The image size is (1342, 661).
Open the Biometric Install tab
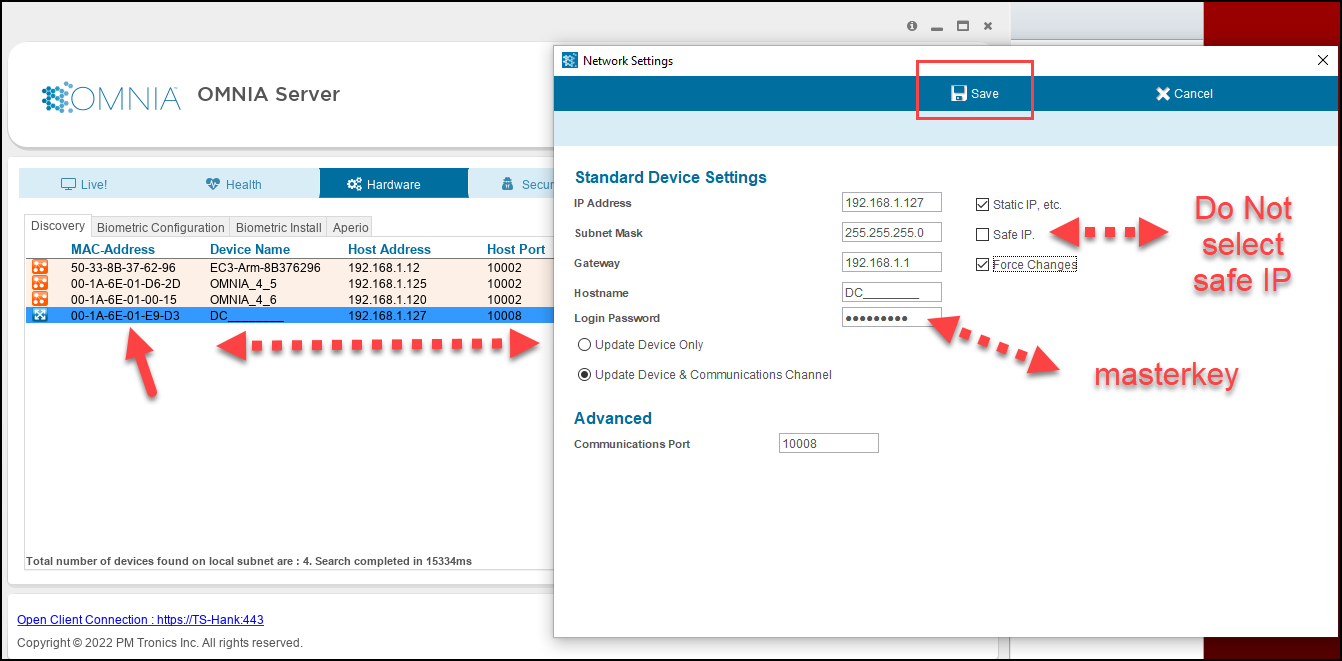click(x=279, y=227)
